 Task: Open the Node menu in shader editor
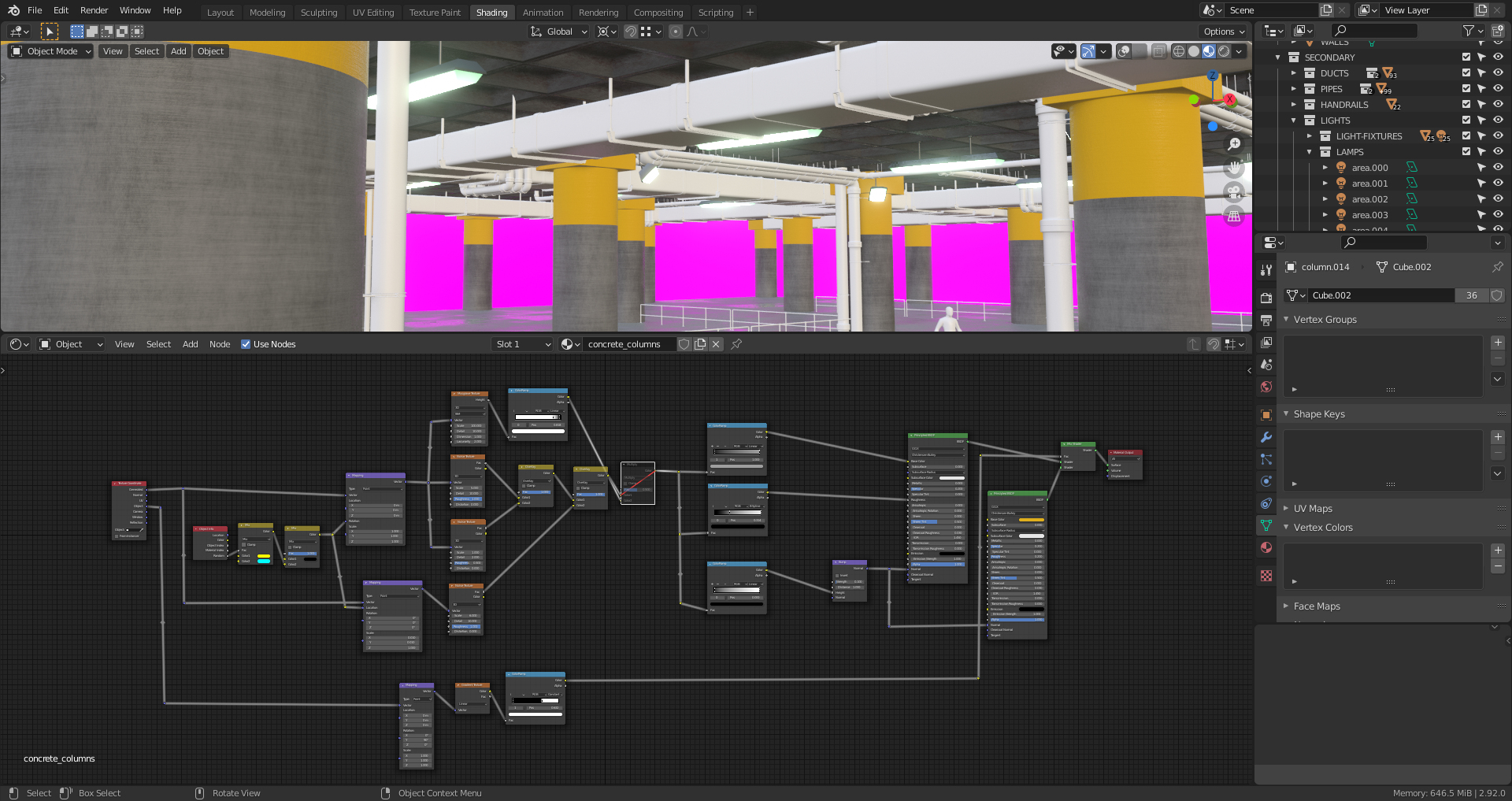click(x=220, y=344)
